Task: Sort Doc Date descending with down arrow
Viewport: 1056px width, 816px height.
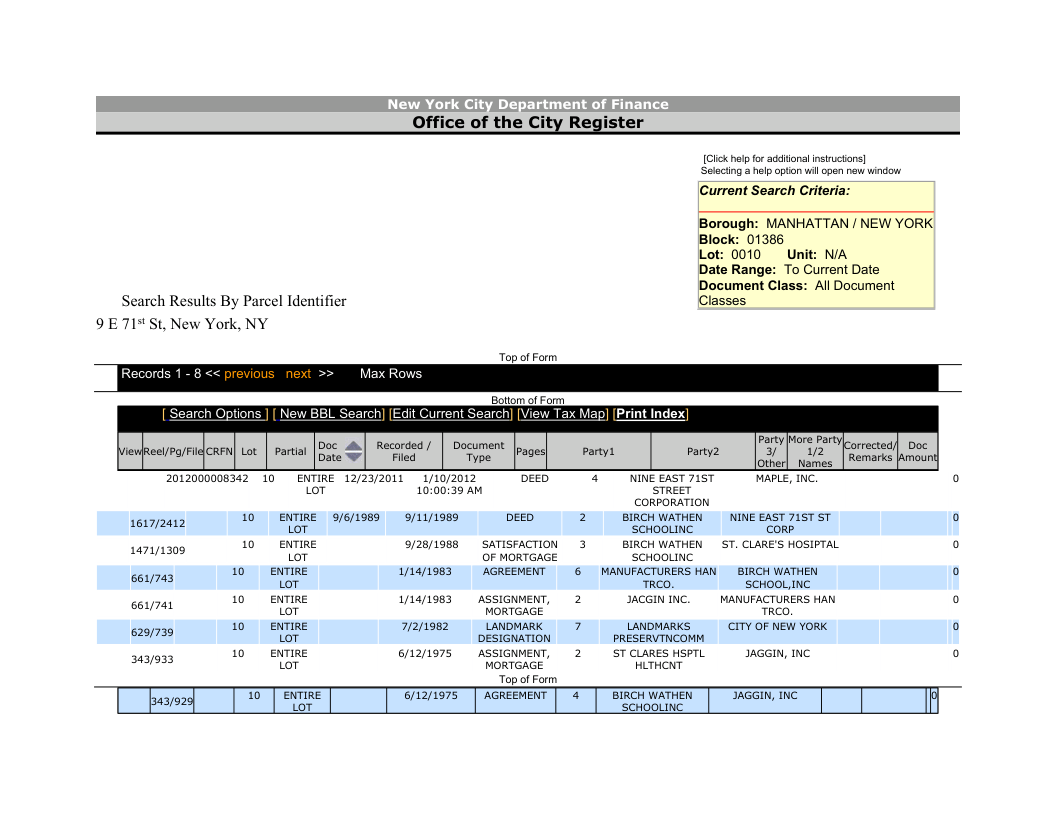Action: pyautogui.click(x=353, y=458)
